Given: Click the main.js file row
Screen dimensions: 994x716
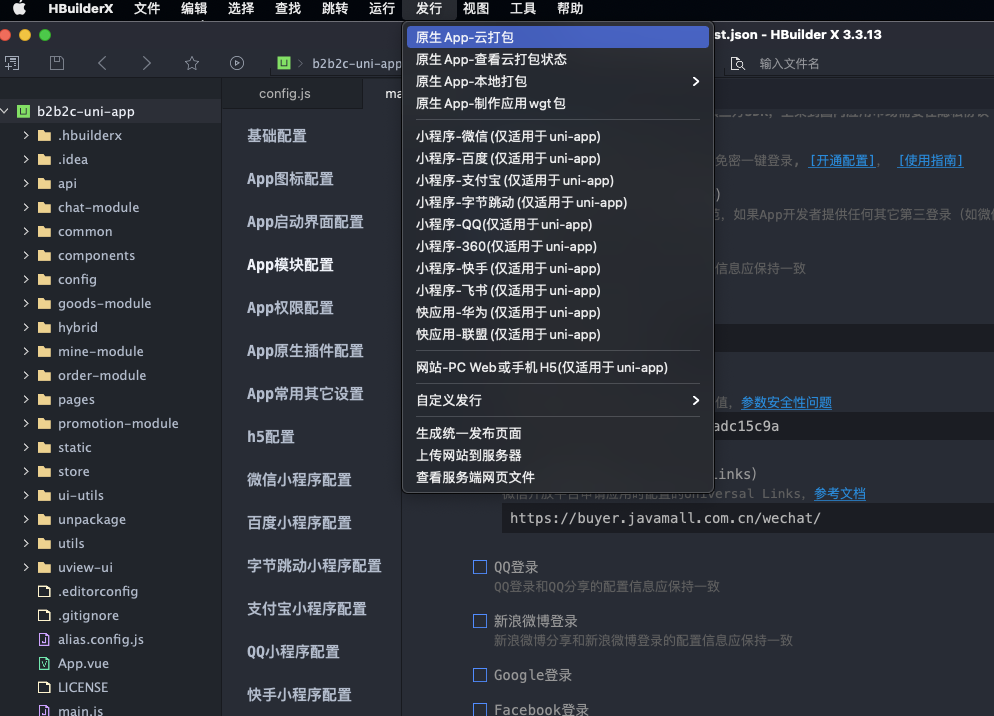Looking at the screenshot, I should pyautogui.click(x=111, y=710).
